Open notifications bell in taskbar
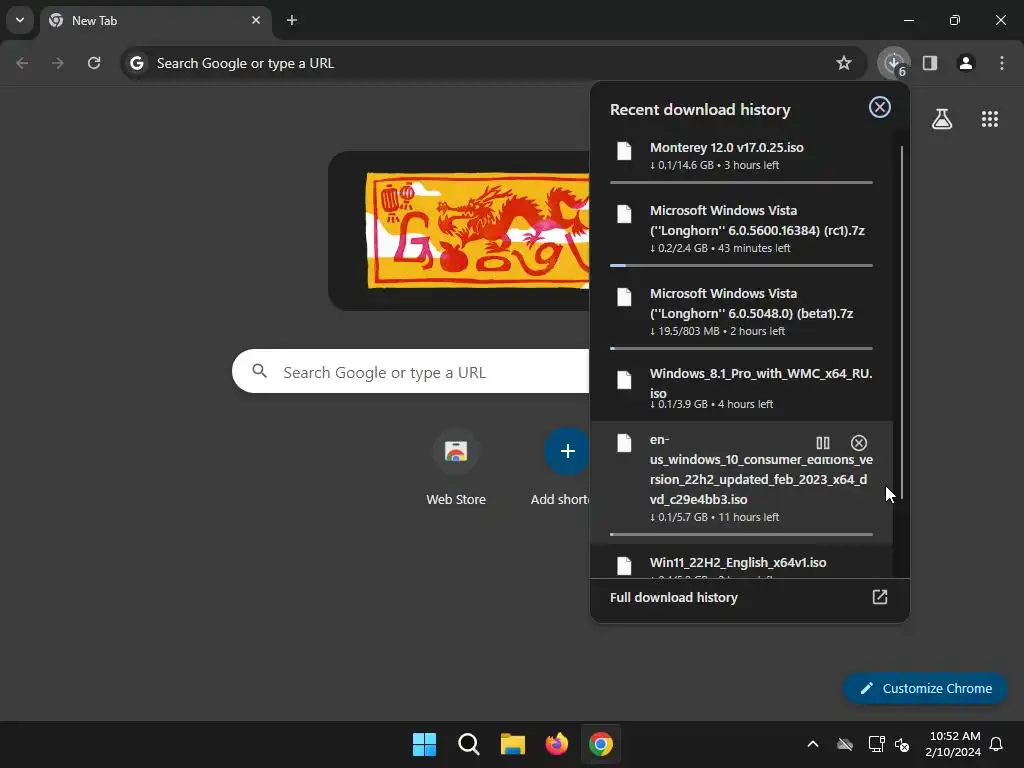This screenshot has height=768, width=1024. pyautogui.click(x=997, y=744)
